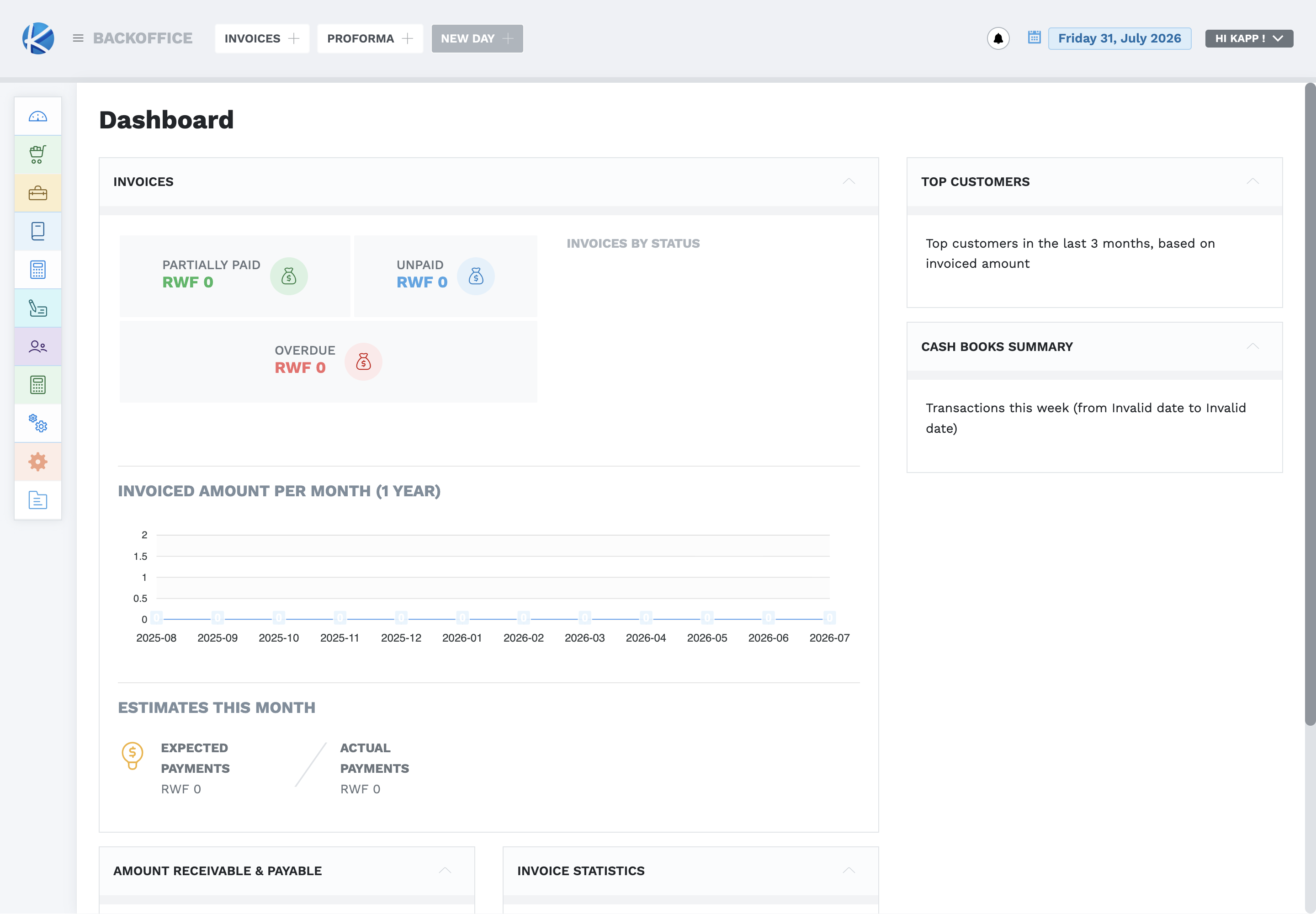
Task: Click the 2026-01 data point on chart
Action: pos(462,618)
